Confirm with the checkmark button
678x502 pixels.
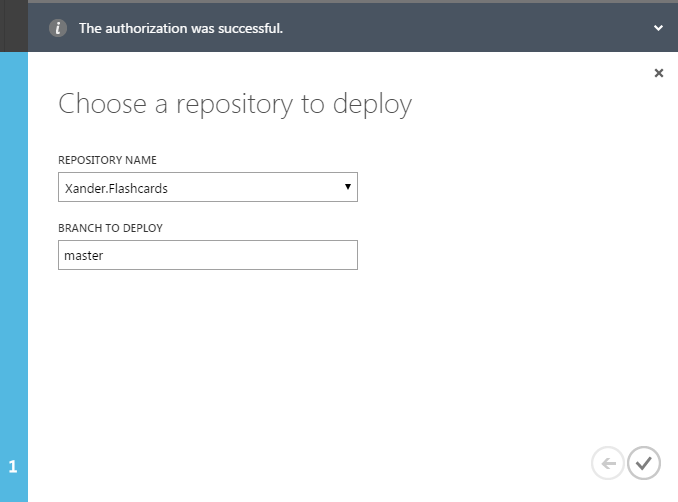pyautogui.click(x=644, y=463)
